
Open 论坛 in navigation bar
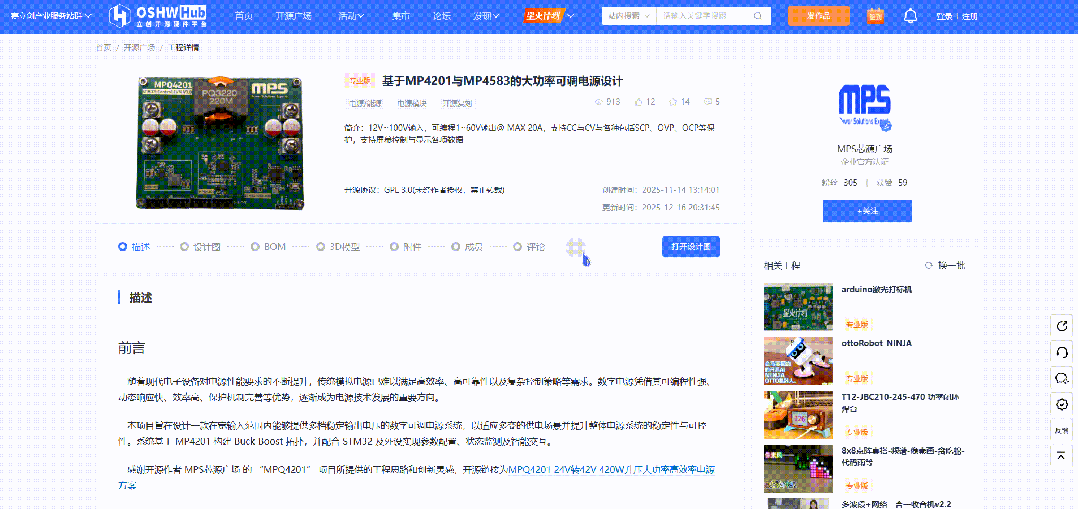click(442, 16)
